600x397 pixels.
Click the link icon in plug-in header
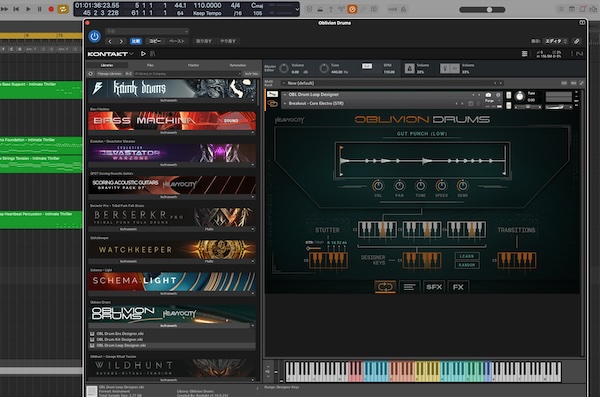577,41
